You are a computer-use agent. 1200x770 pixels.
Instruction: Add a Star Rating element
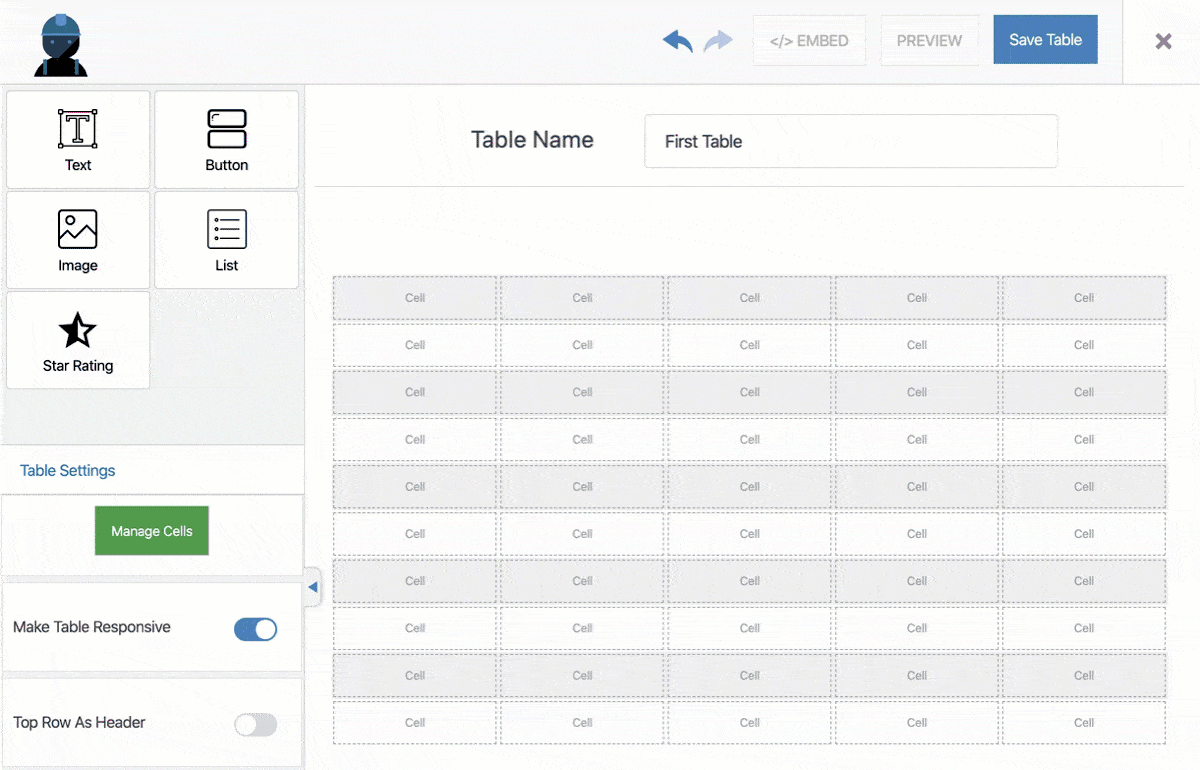click(77, 339)
